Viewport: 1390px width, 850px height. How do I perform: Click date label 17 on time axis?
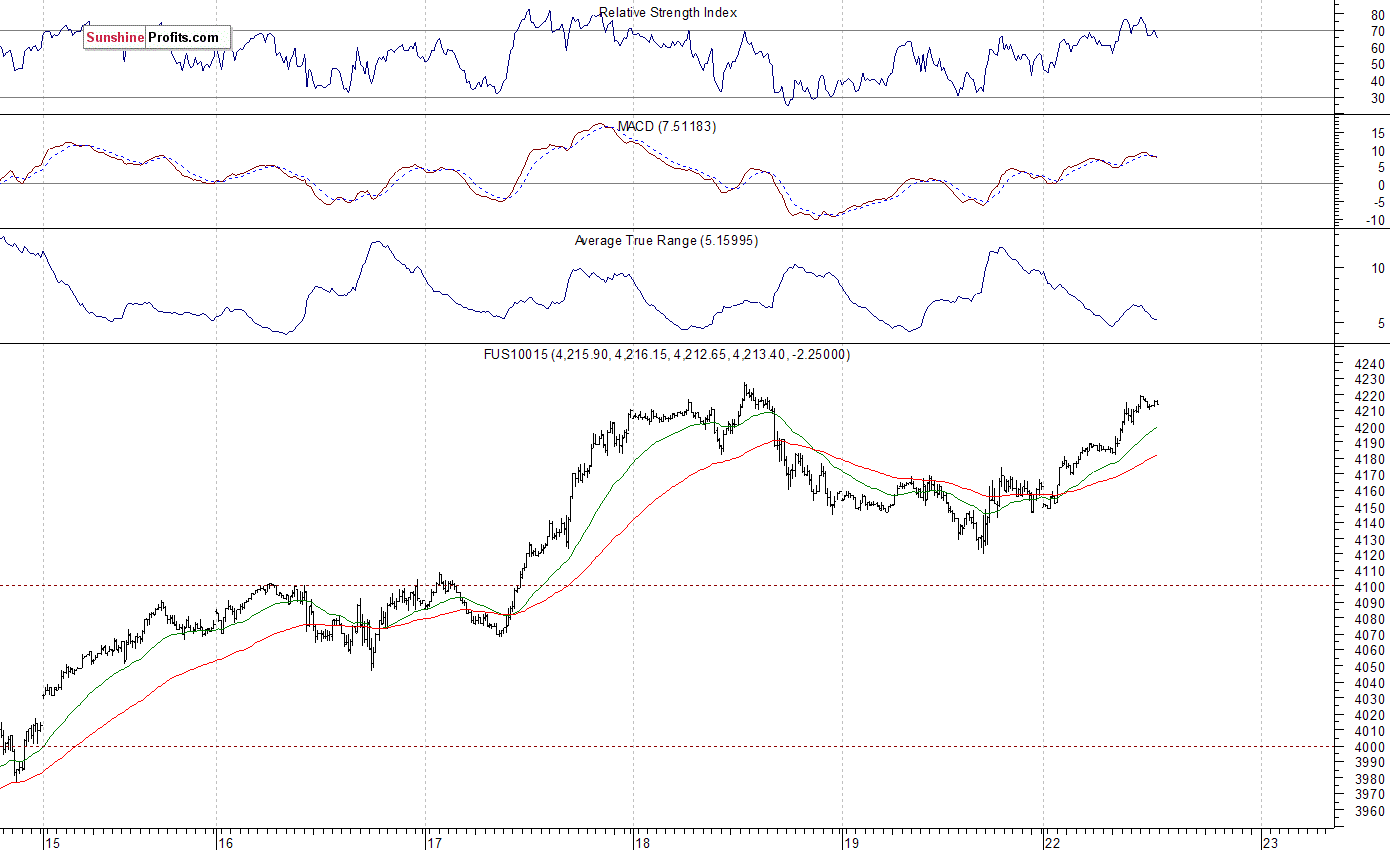[x=435, y=842]
